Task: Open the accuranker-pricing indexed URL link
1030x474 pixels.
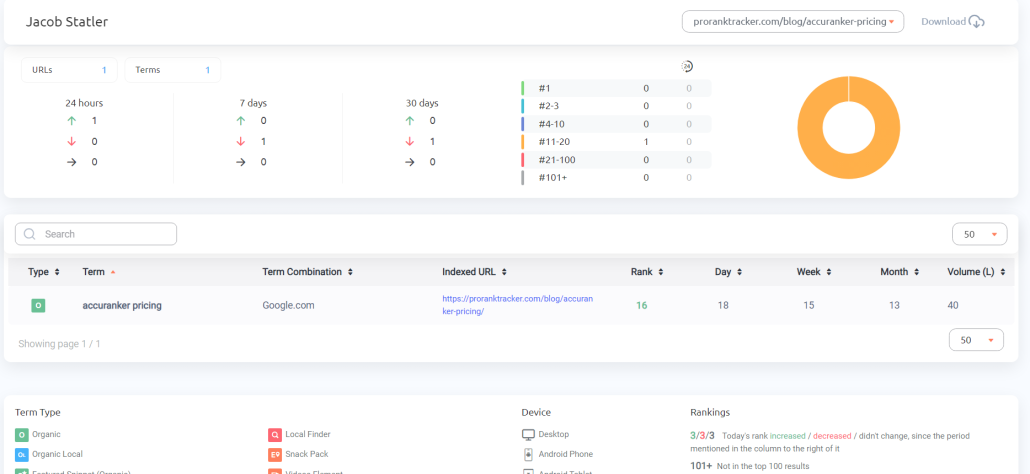Action: (x=518, y=305)
